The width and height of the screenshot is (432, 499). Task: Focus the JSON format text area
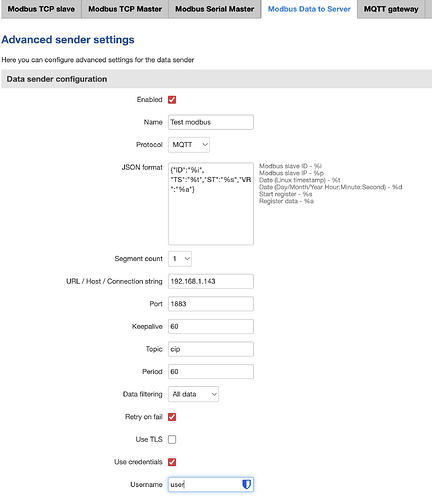tap(211, 204)
